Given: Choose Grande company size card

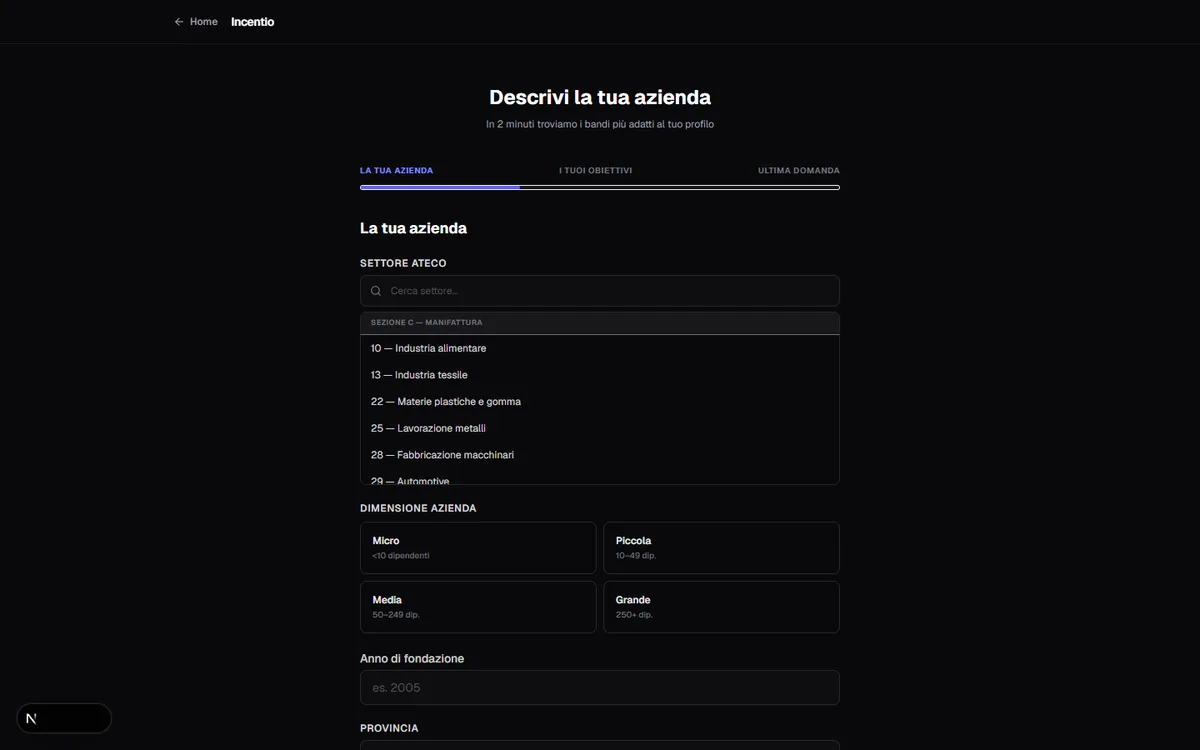Looking at the screenshot, I should pyautogui.click(x=721, y=607).
